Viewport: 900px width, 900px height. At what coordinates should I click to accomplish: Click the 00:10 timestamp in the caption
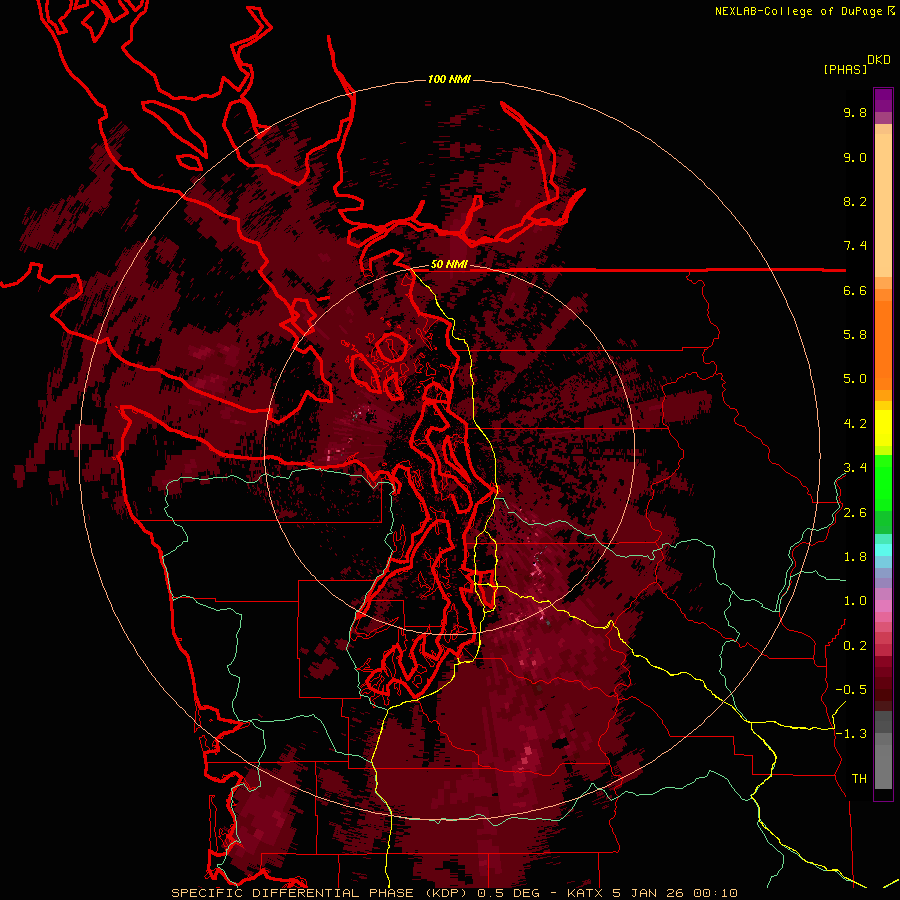click(x=715, y=893)
